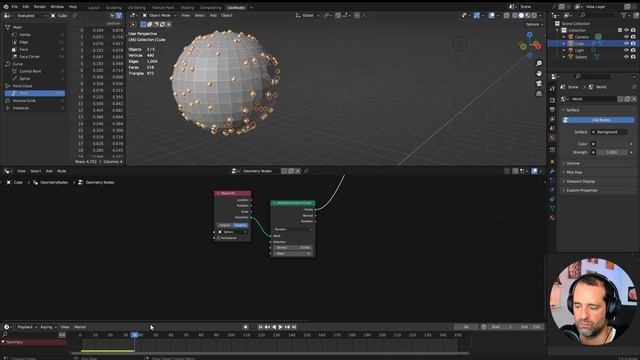Screen dimensions: 640x360
Task: Expand the Custom Properties panel
Action: pos(582,190)
